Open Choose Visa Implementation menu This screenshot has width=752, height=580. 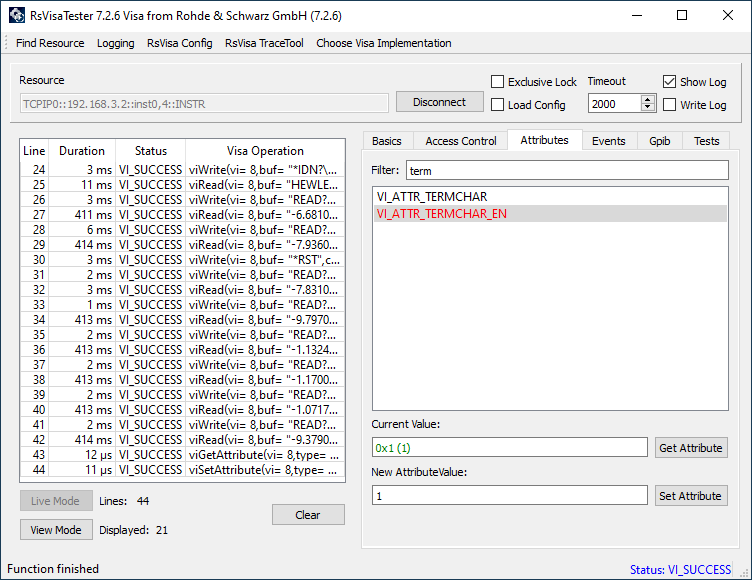[384, 43]
